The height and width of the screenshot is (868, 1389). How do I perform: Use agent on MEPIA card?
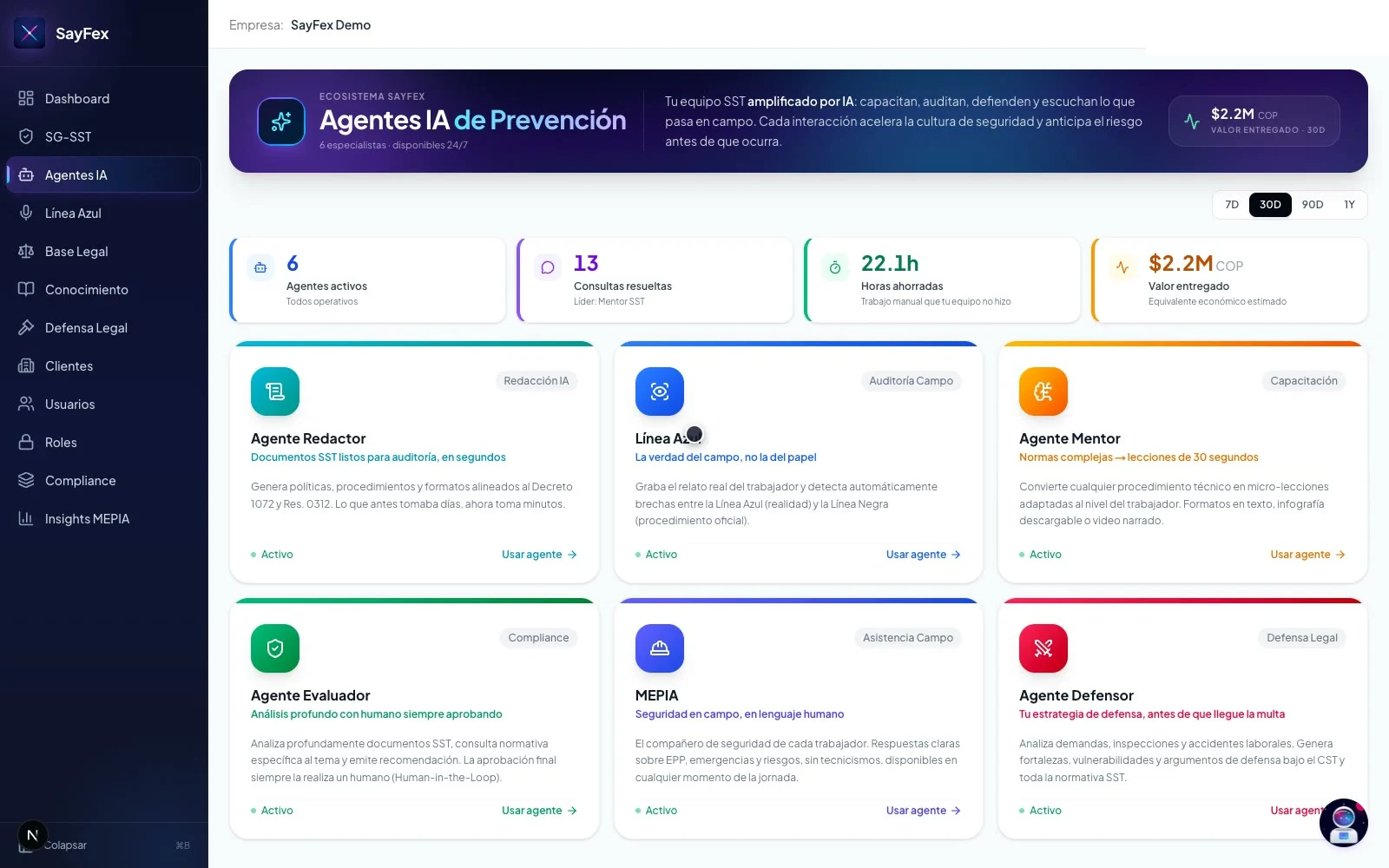coord(924,811)
